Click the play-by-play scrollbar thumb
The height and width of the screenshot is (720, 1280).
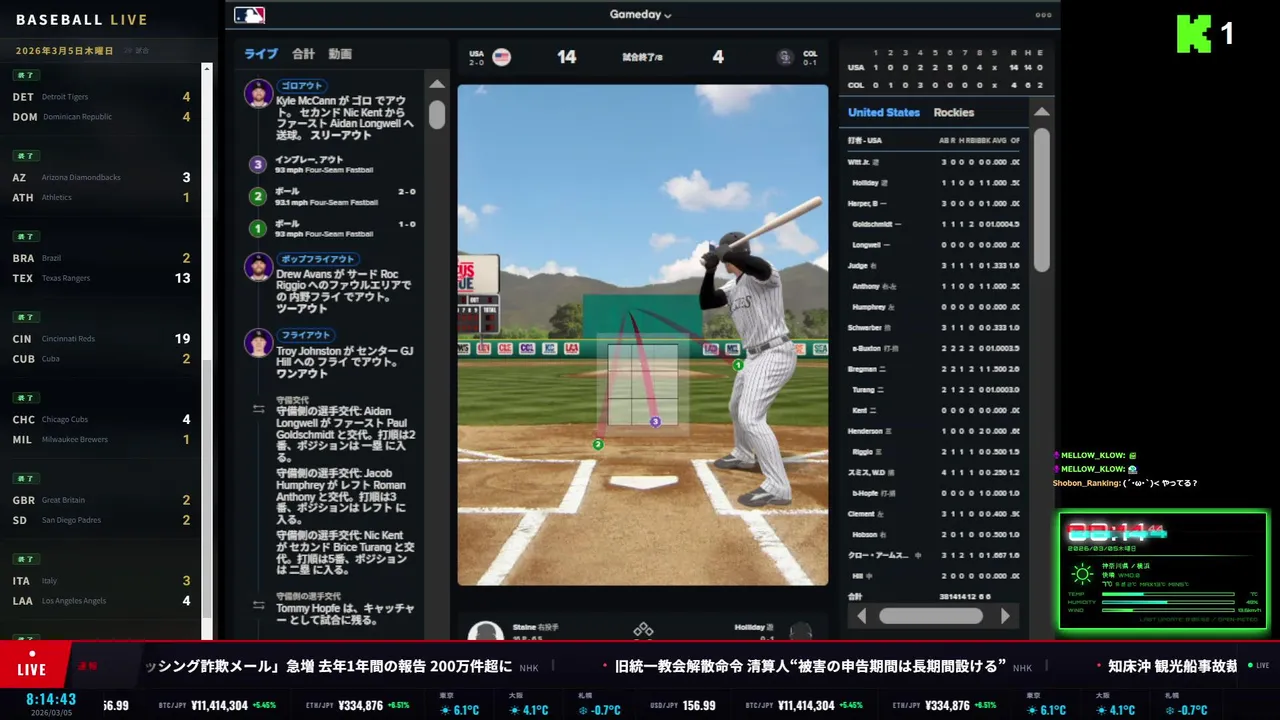pyautogui.click(x=437, y=114)
